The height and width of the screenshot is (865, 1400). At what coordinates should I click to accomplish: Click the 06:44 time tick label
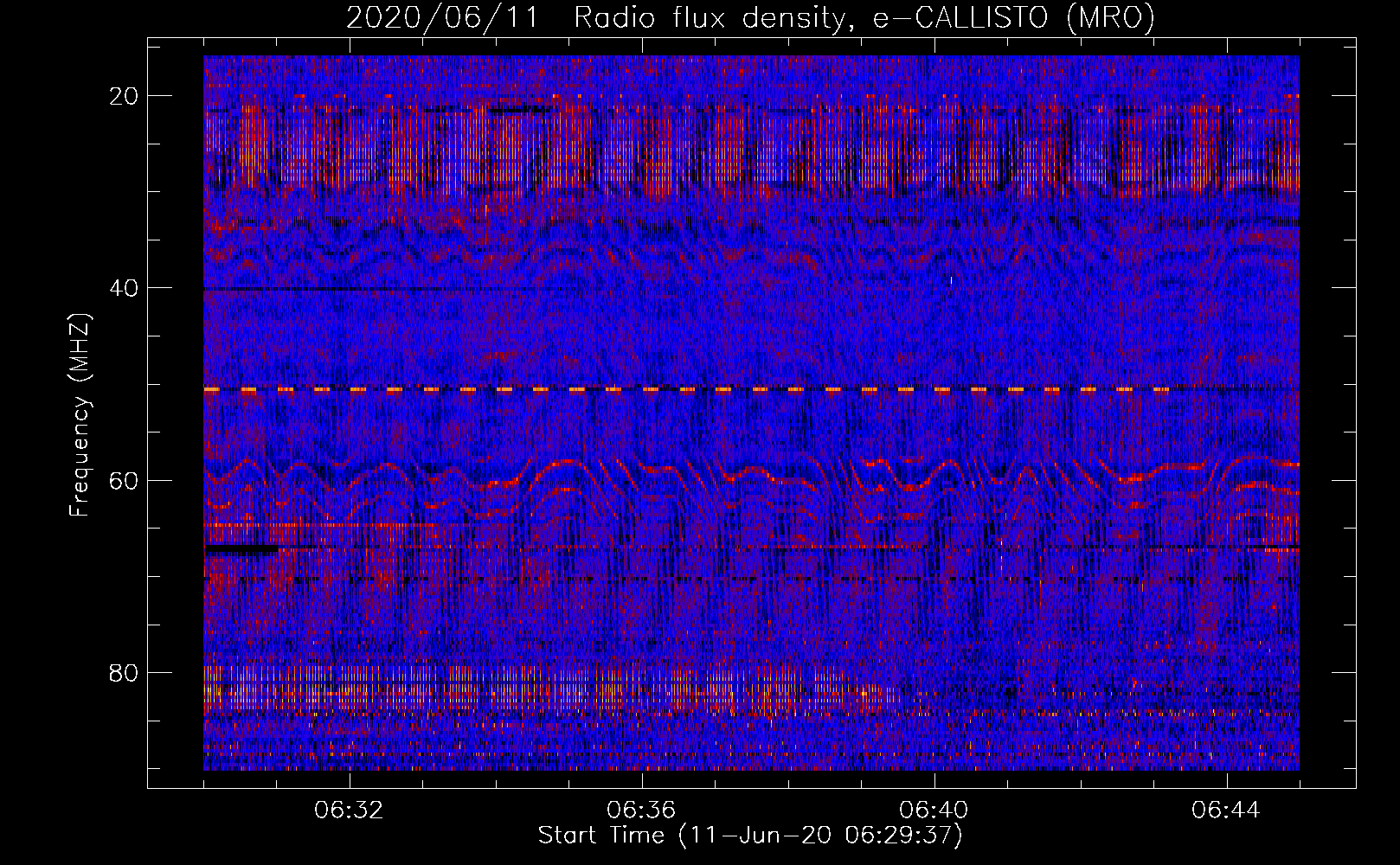pos(1226,811)
